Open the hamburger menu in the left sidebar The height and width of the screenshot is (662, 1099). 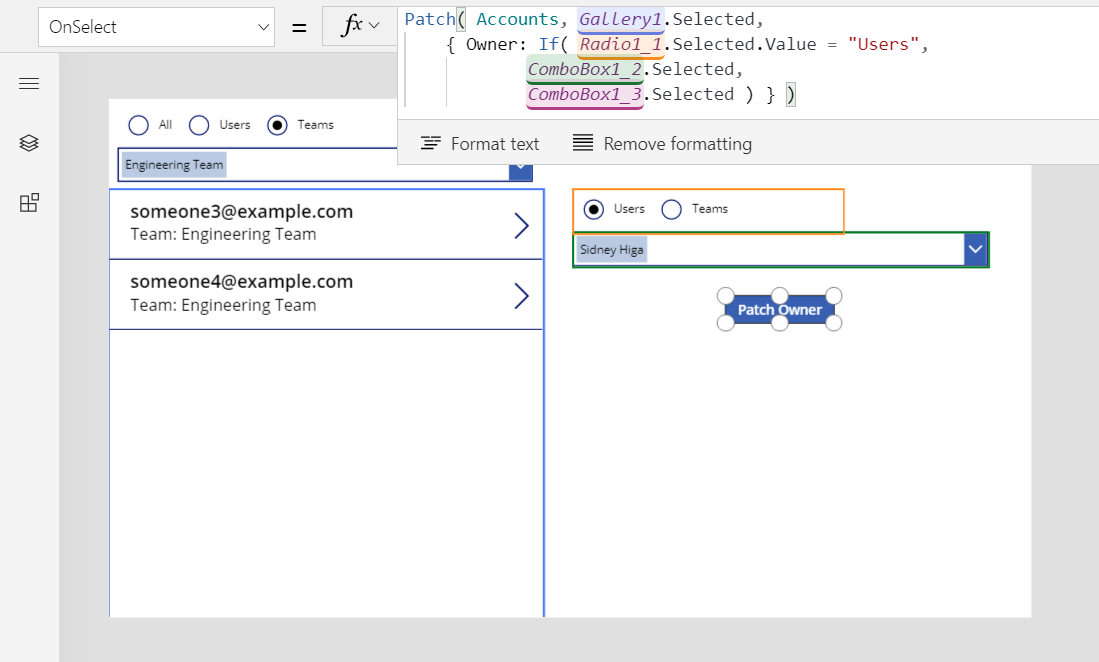pyautogui.click(x=29, y=84)
